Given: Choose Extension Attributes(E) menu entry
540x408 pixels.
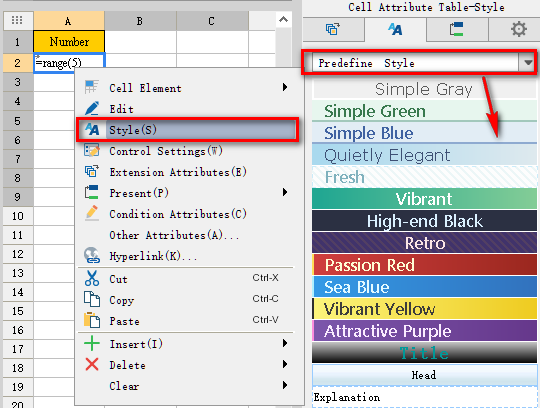Looking at the screenshot, I should (187, 172).
